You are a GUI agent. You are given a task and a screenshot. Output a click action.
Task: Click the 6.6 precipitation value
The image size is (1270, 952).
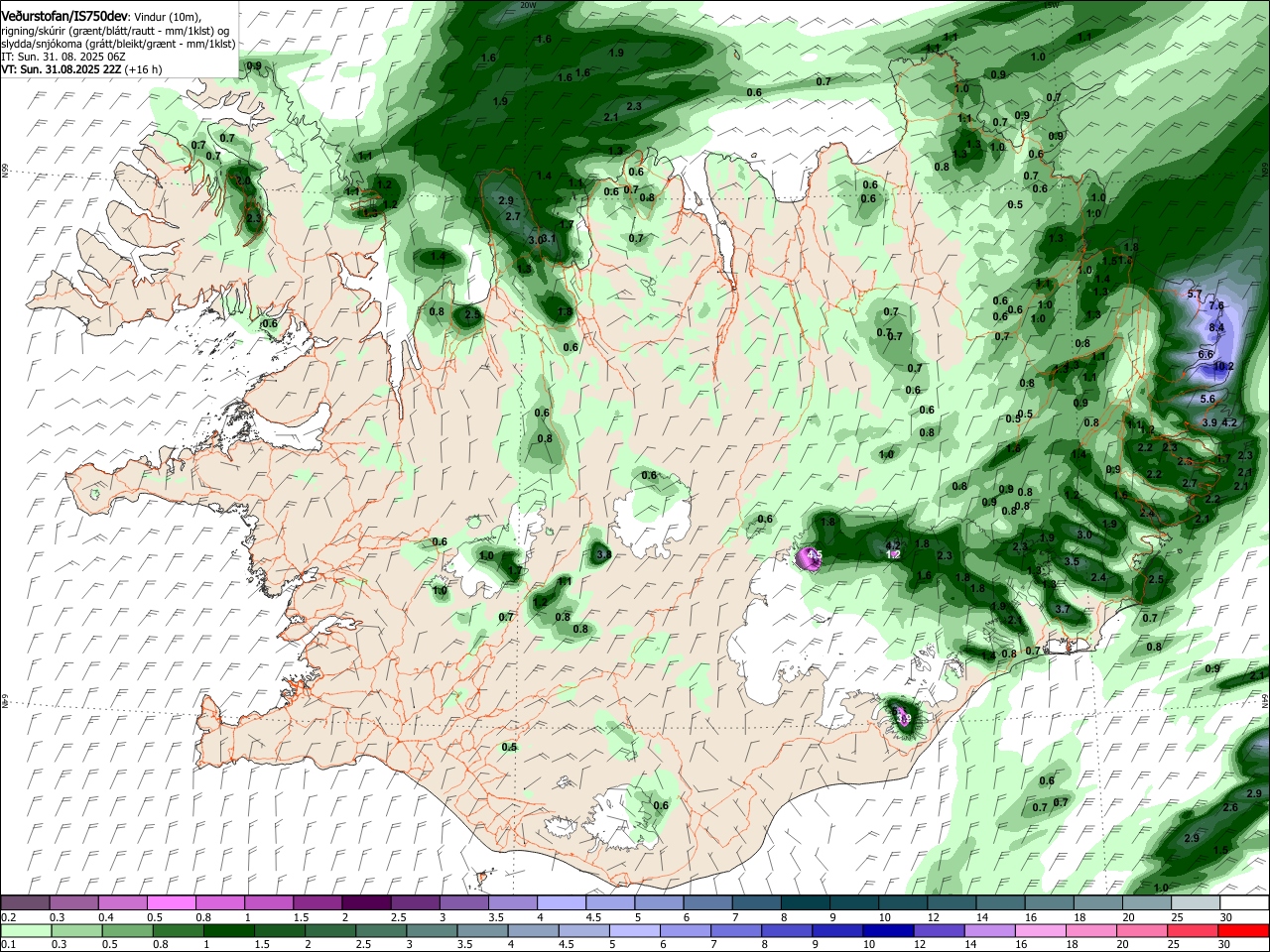pyautogui.click(x=1206, y=354)
